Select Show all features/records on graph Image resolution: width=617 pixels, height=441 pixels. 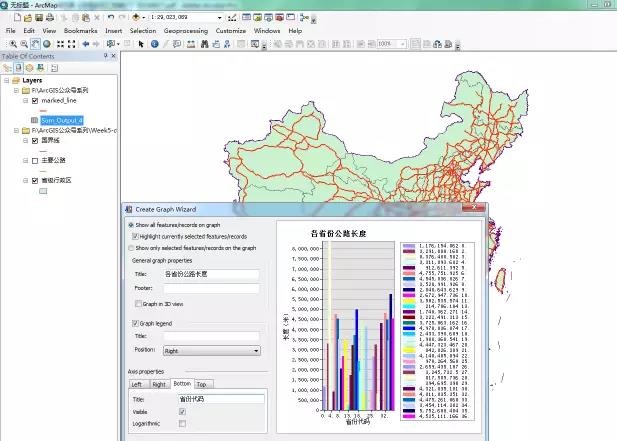pos(131,225)
